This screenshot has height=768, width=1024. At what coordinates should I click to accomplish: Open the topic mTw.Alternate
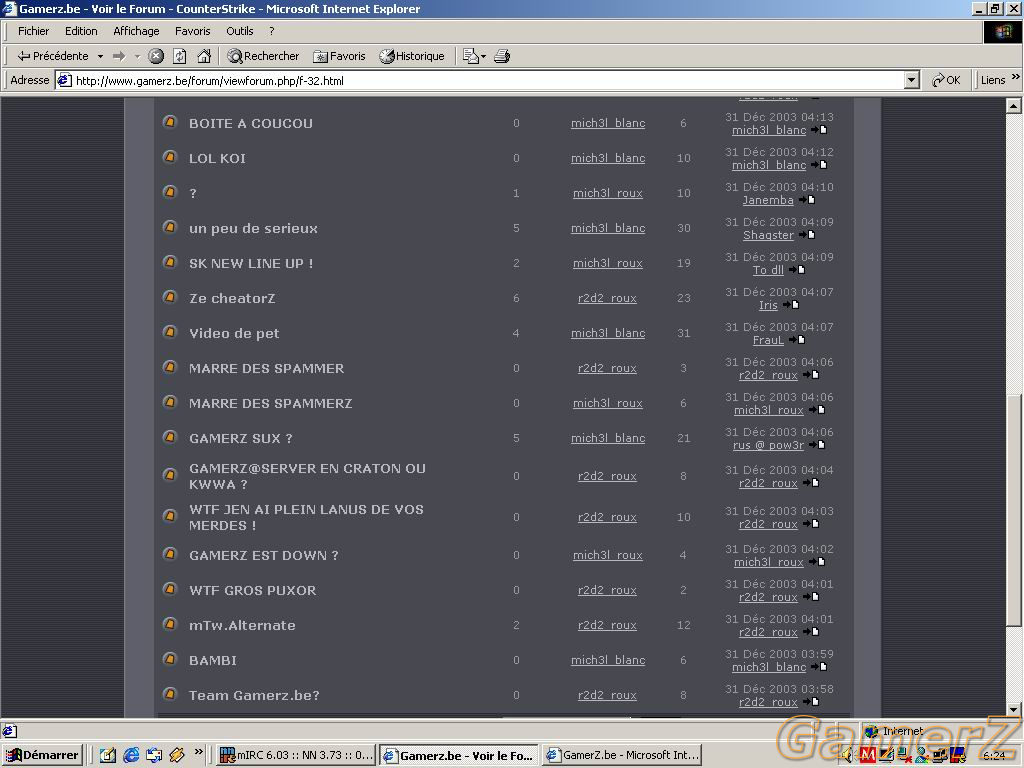[x=242, y=626]
